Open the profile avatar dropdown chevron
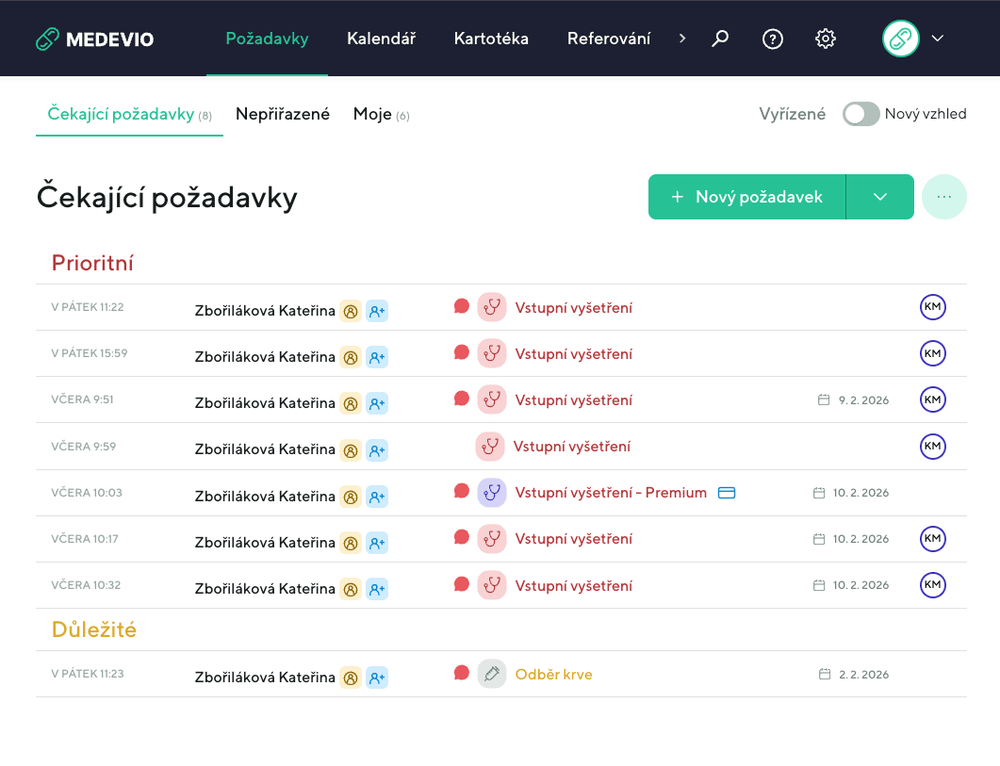Image resolution: width=1000 pixels, height=766 pixels. 938,38
